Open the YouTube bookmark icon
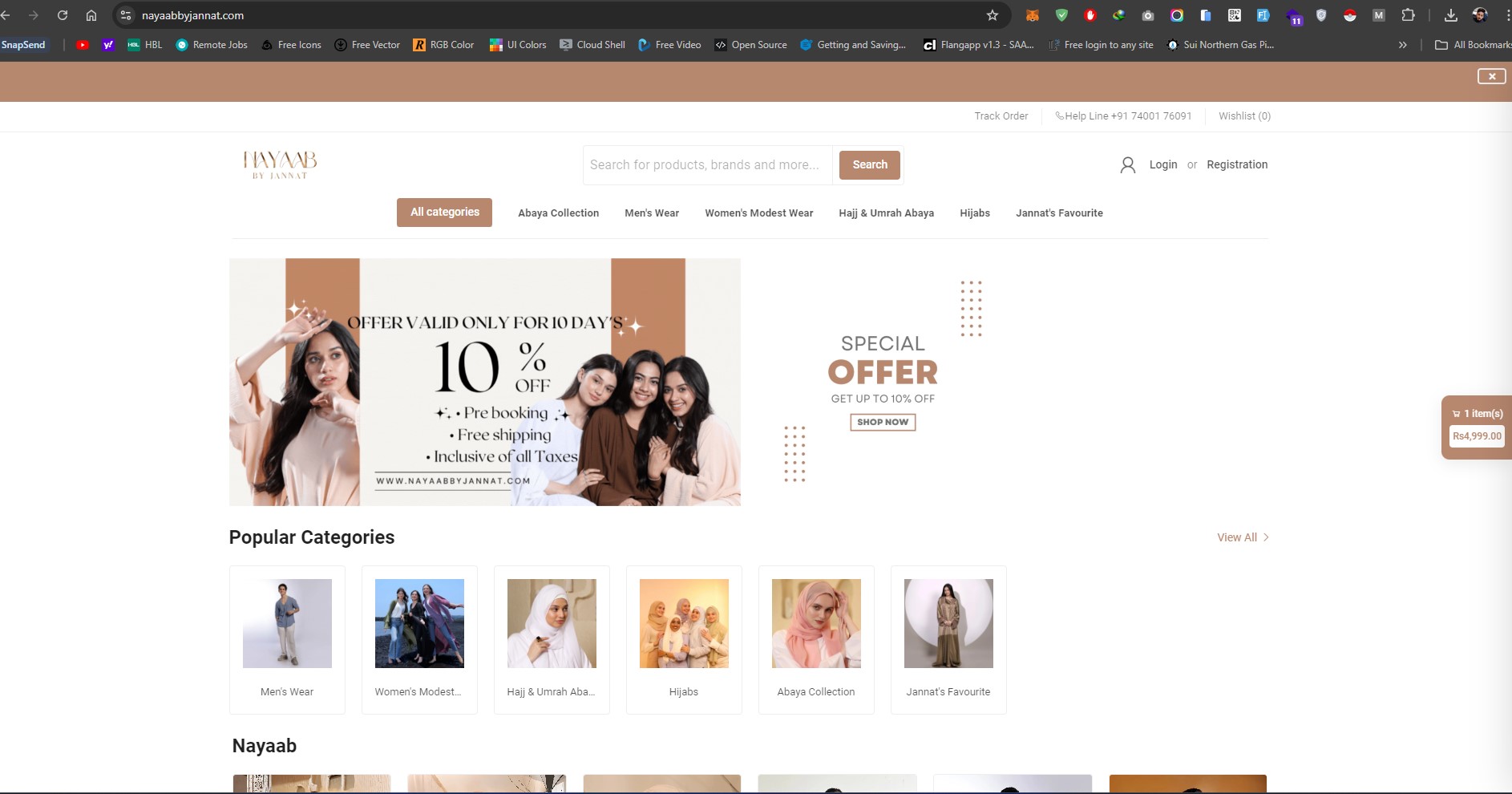This screenshot has height=794, width=1512. 83,45
